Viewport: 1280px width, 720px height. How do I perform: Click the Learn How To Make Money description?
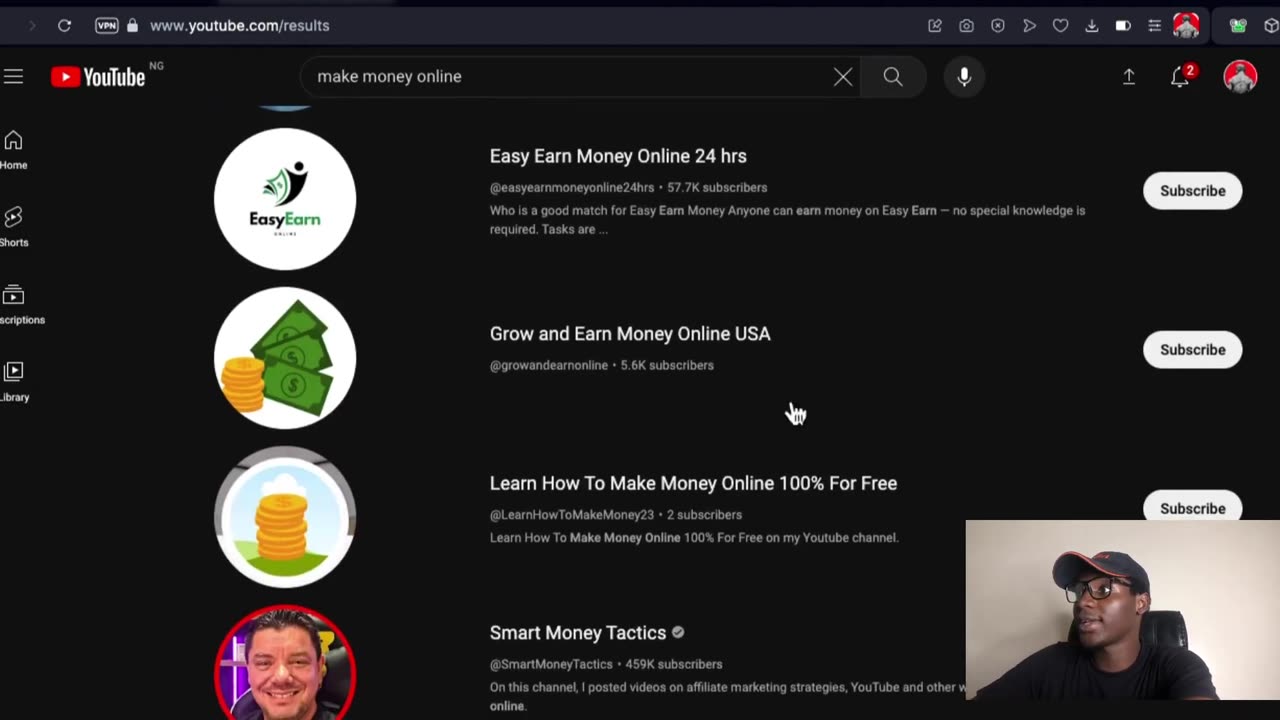[694, 538]
